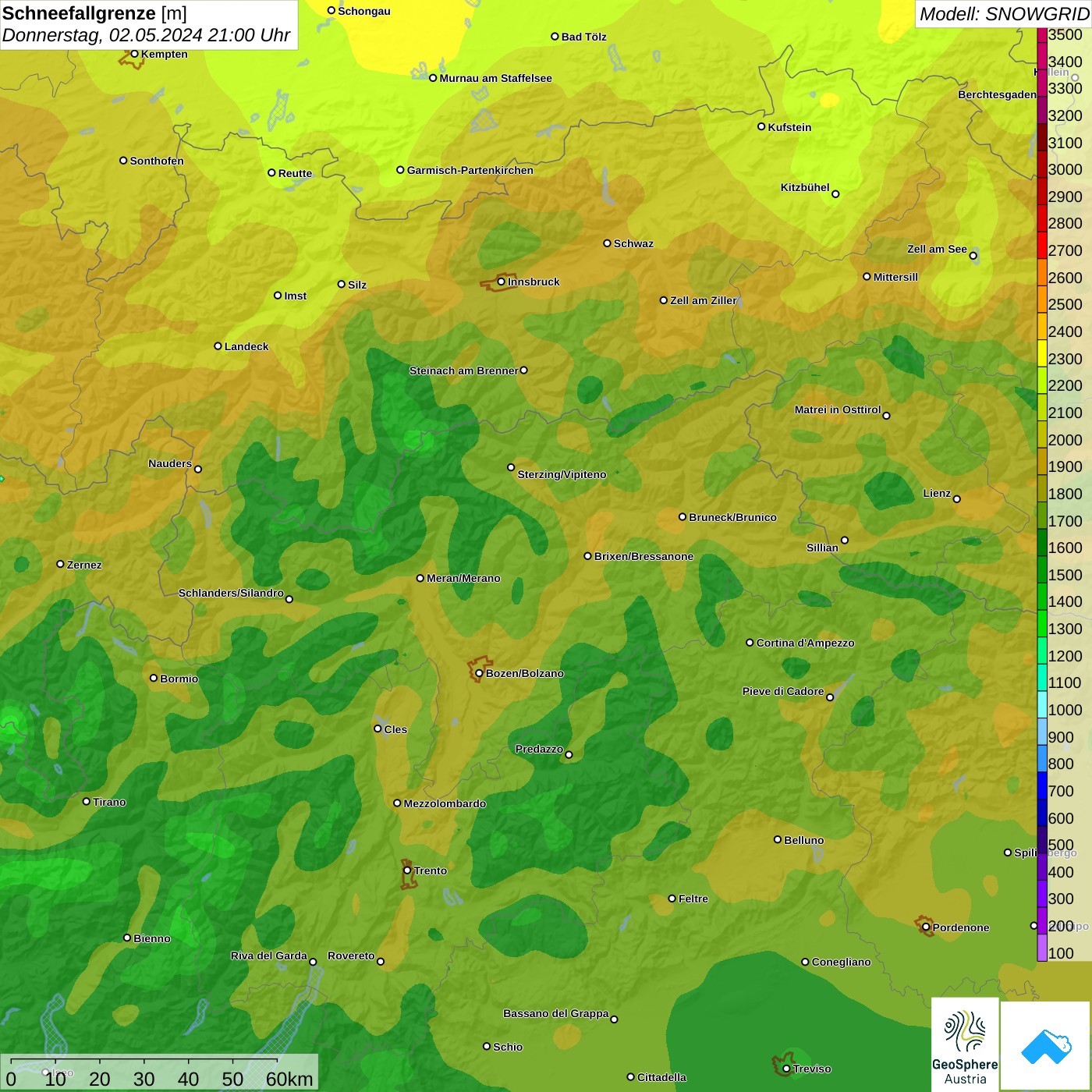Click the cyan 1100 legend color
The height and width of the screenshot is (1092, 1092).
click(x=1042, y=677)
